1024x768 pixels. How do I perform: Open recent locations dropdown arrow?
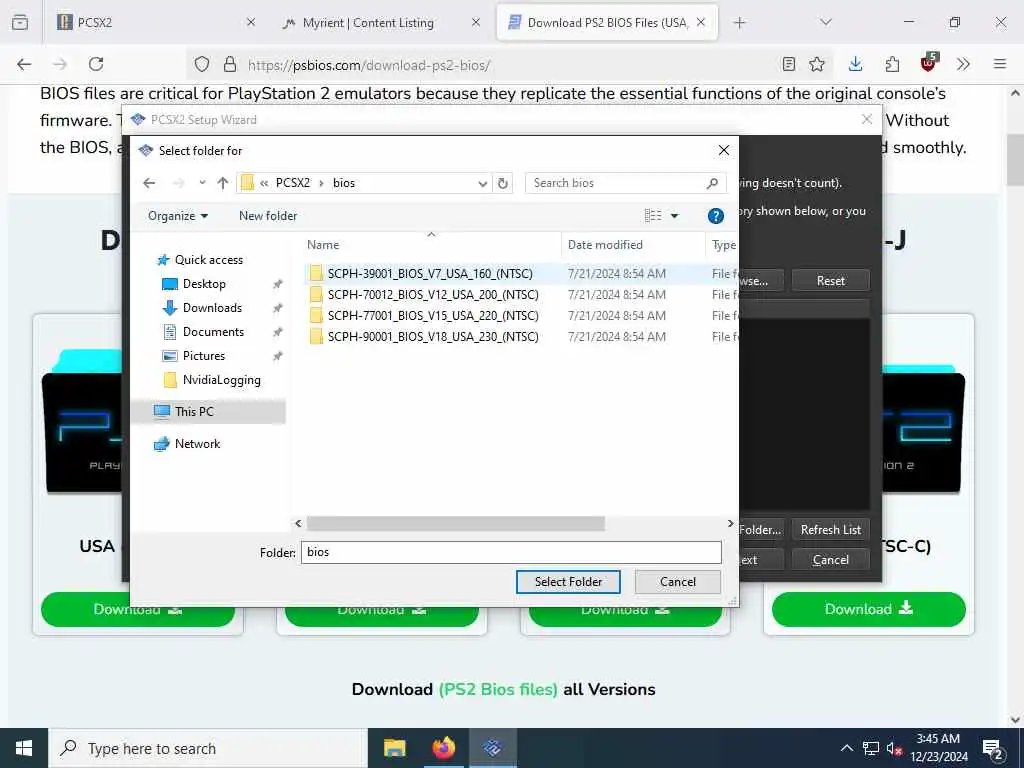[202, 183]
